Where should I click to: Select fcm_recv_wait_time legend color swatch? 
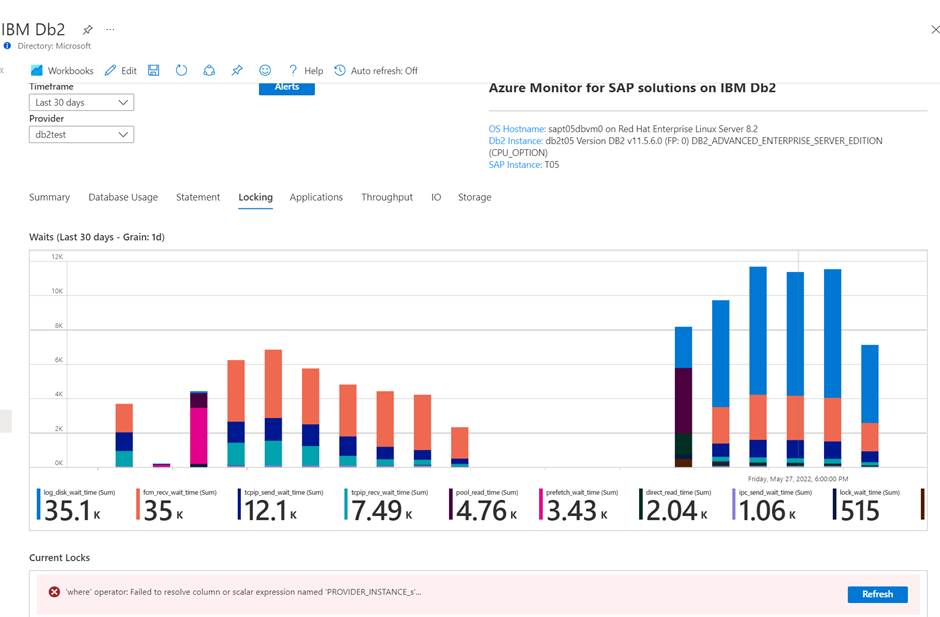138,504
